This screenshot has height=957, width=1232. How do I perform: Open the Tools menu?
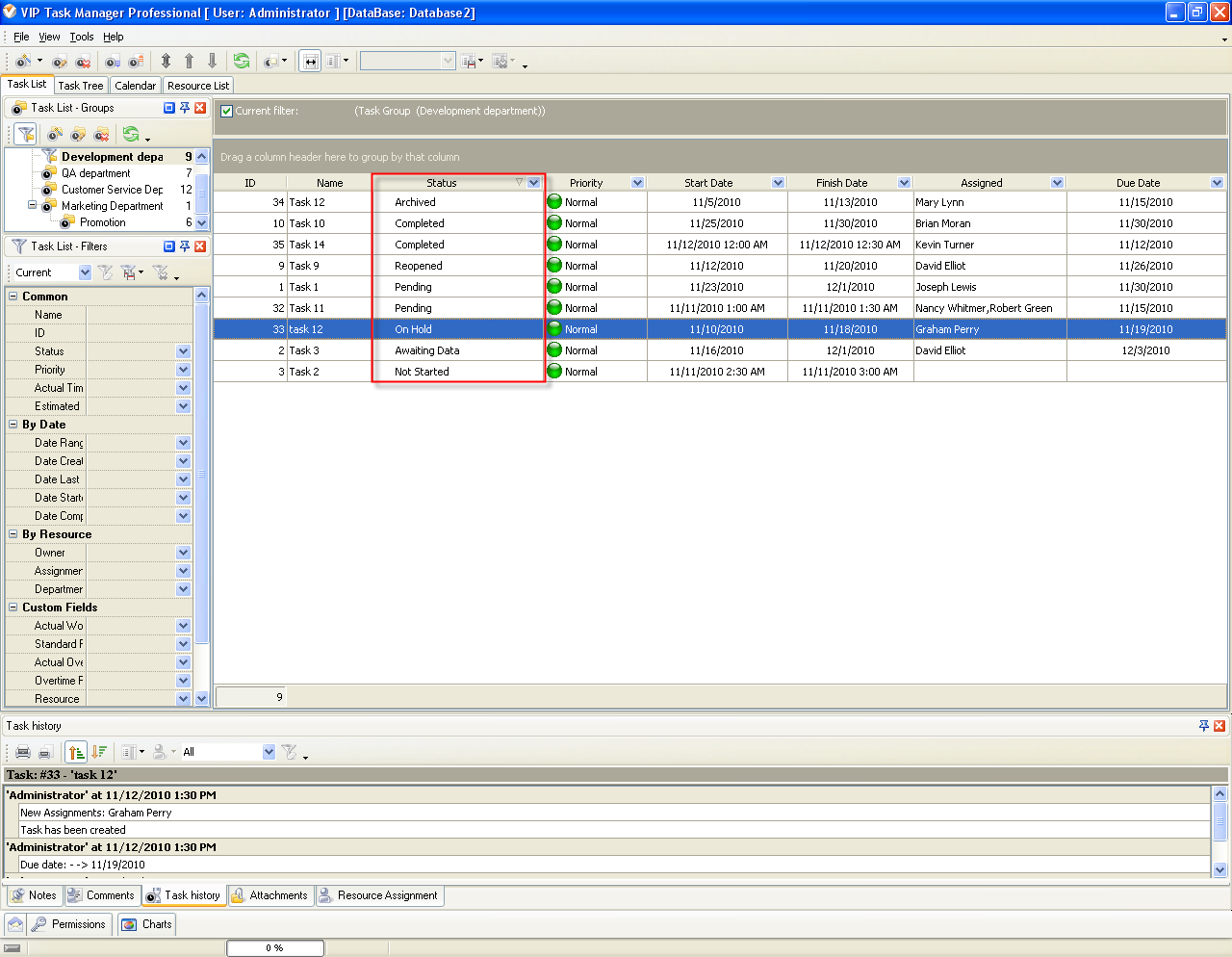[82, 37]
